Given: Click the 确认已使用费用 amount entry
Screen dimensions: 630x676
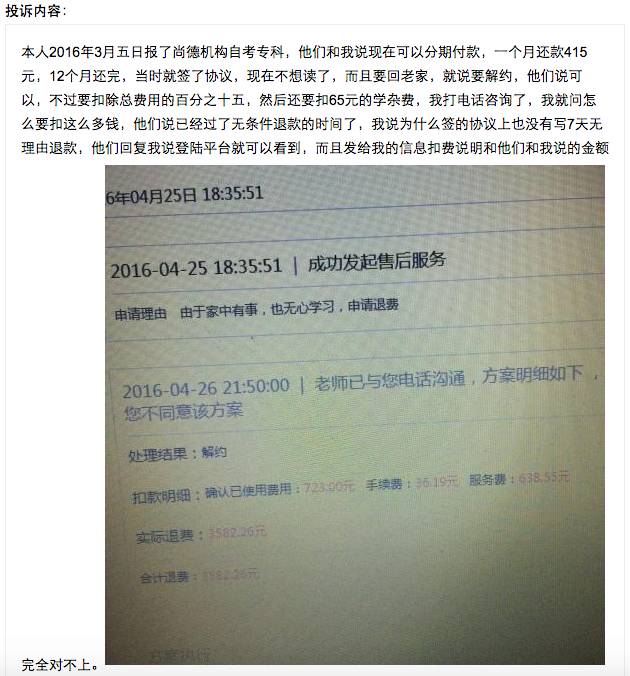Looking at the screenshot, I should click(x=279, y=490).
